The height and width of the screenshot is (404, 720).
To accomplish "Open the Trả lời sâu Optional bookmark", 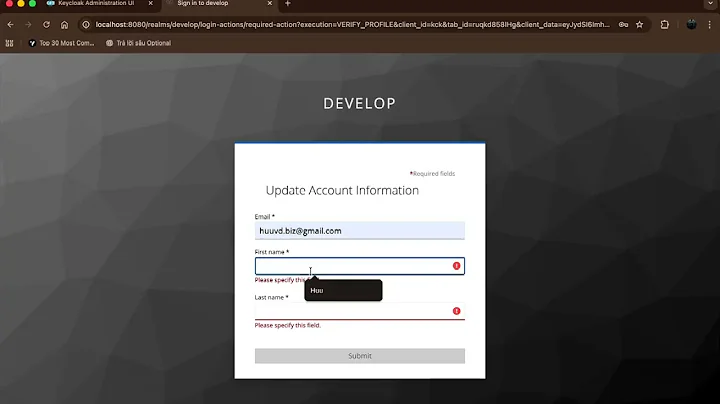I will 138,43.
